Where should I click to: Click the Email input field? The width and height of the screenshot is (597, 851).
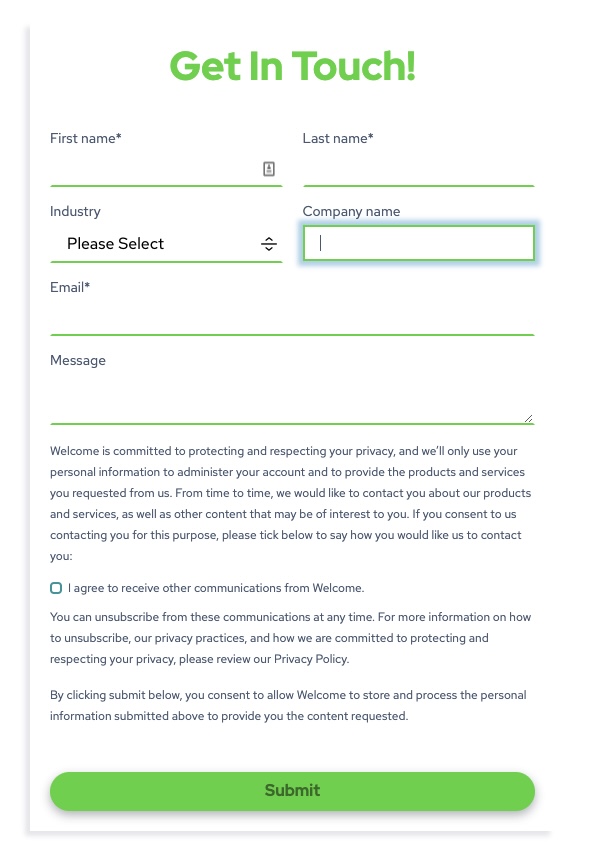click(292, 318)
